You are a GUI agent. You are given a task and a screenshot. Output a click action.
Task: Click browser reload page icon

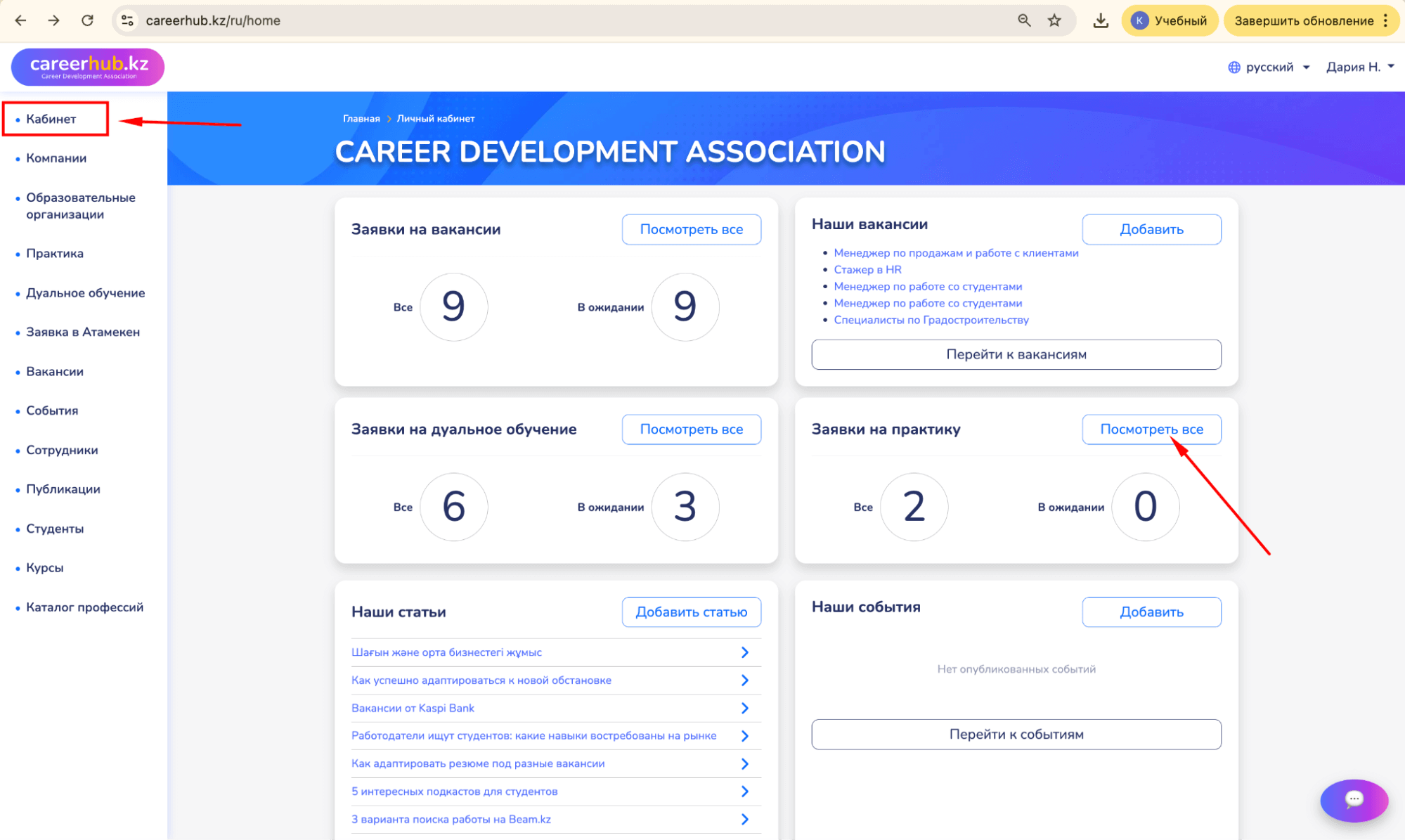[x=87, y=20]
